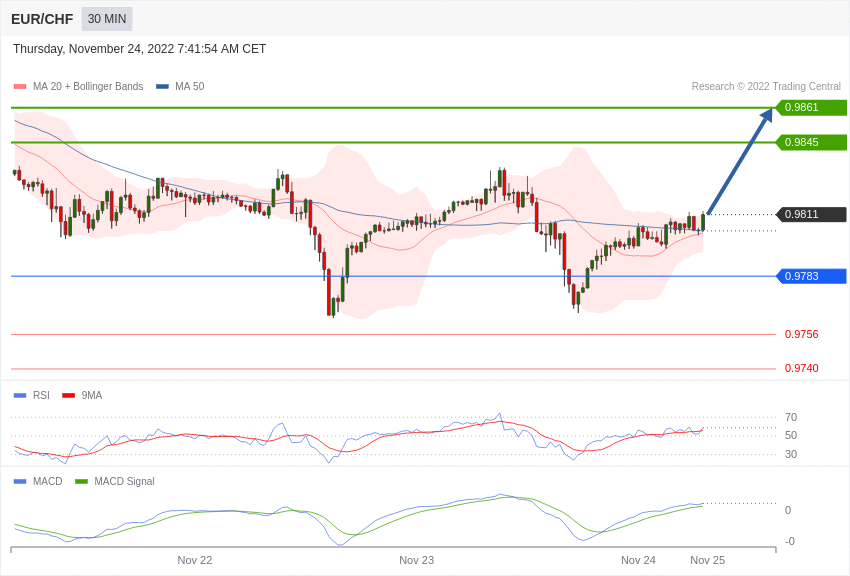This screenshot has height=576, width=850.
Task: Click the Research © 2022 Trading Central credit
Action: click(766, 87)
